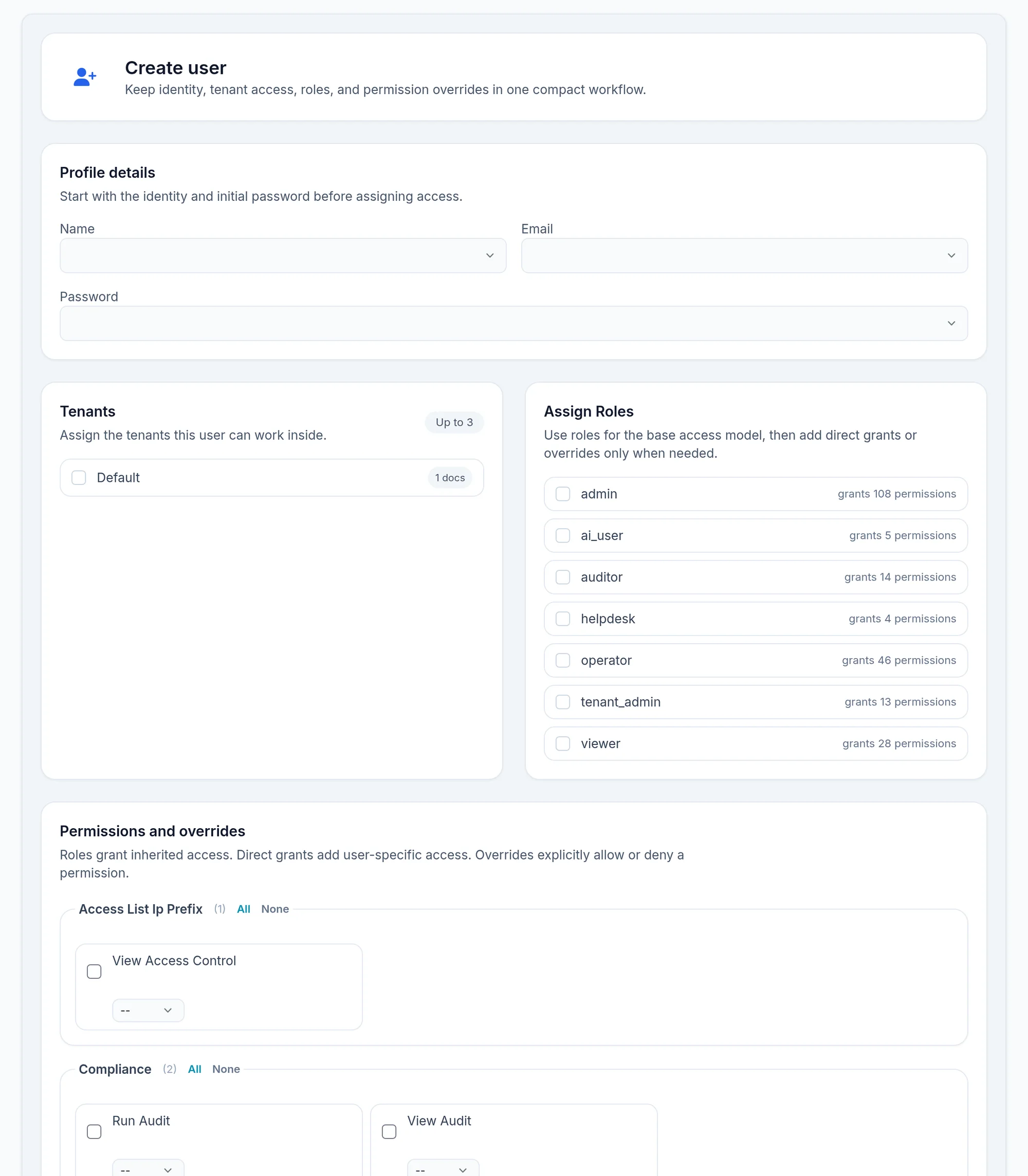Focus the Password input field
This screenshot has width=1028, height=1176.
(x=513, y=323)
